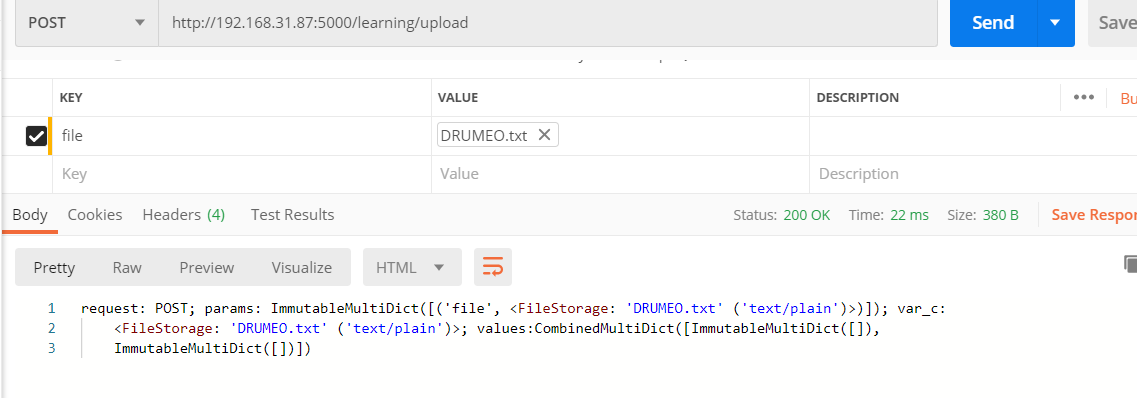Screen dimensions: 1137x398
Task: Send the request
Action: pyautogui.click(x=993, y=23)
